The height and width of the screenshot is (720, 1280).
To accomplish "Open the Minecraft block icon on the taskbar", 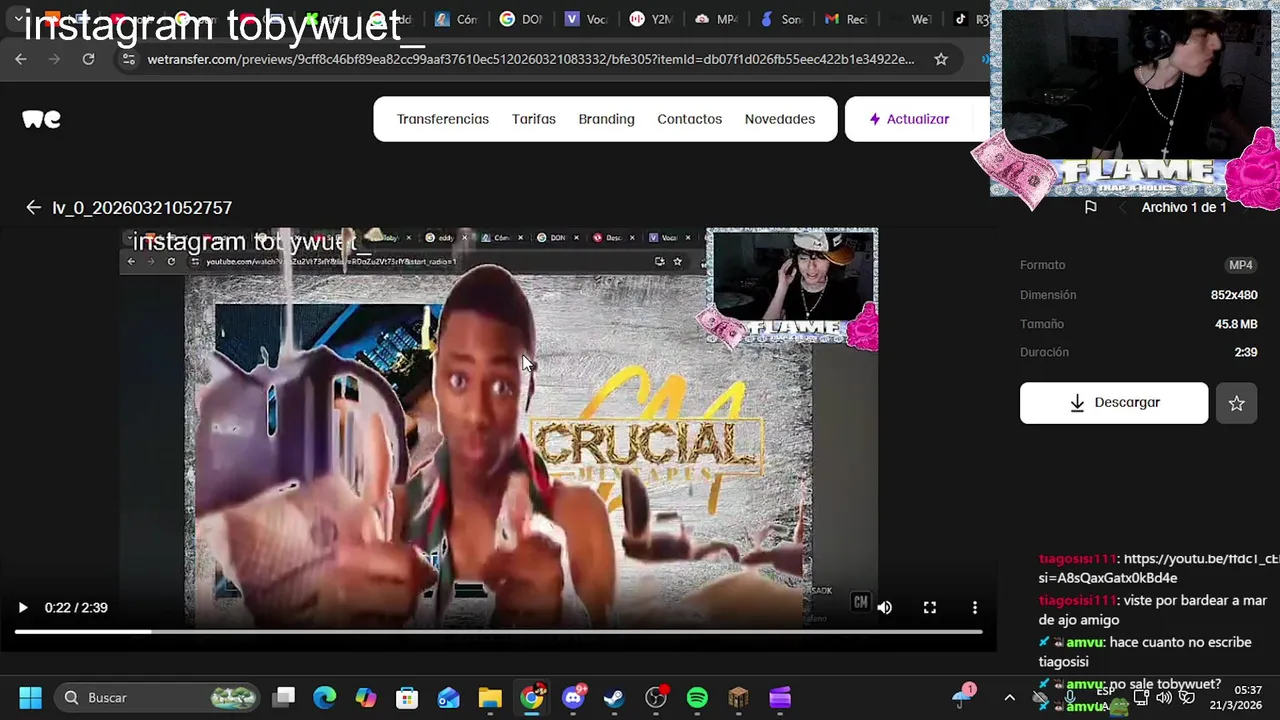I will [x=738, y=698].
